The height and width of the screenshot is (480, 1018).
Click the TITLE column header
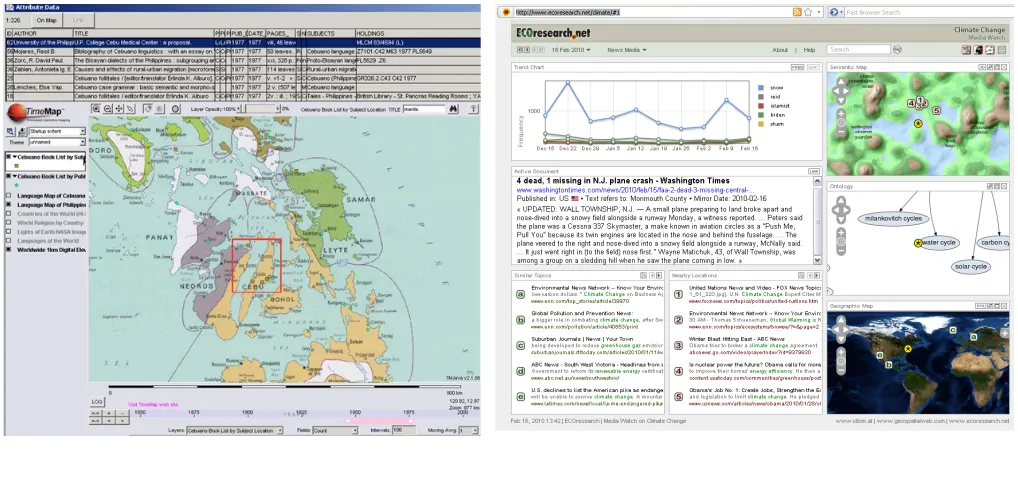[x=143, y=32]
